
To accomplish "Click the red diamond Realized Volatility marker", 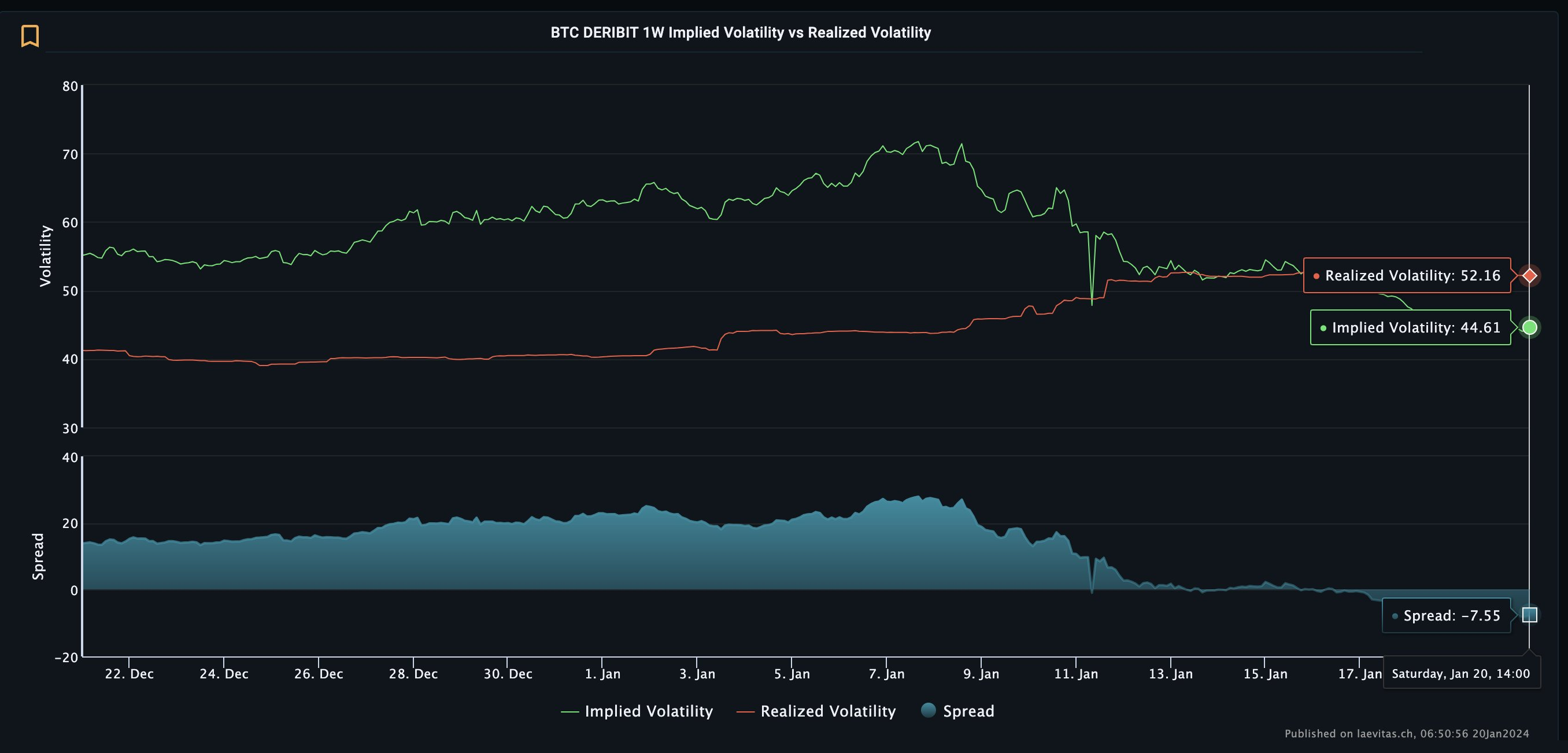I will (x=1529, y=276).
